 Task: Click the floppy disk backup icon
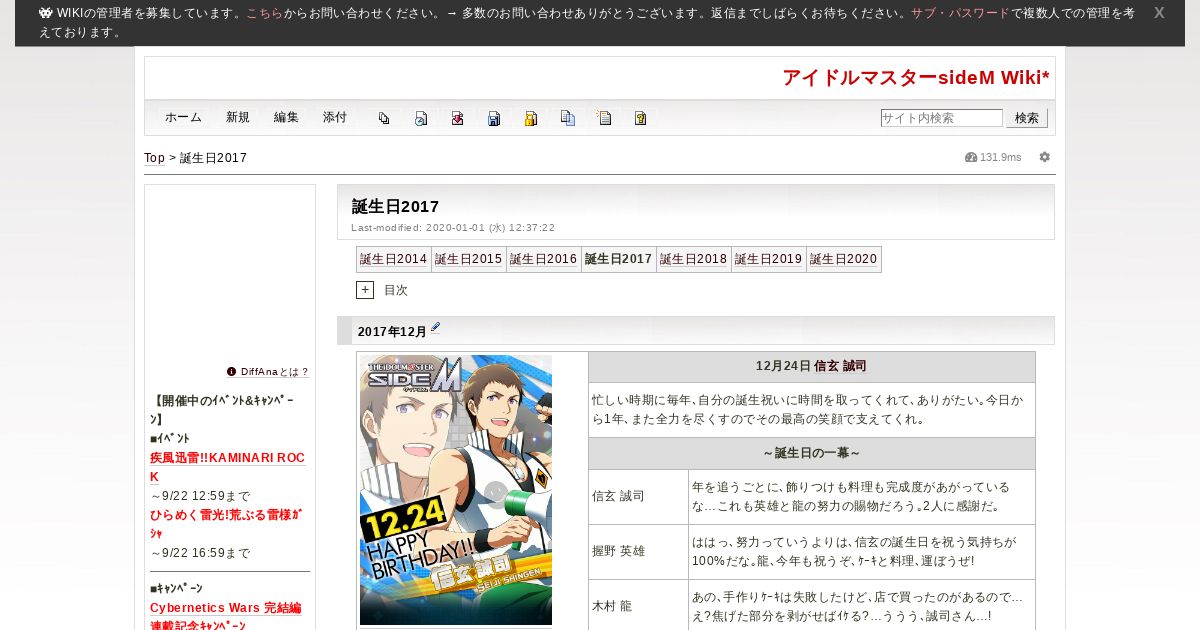[x=494, y=118]
